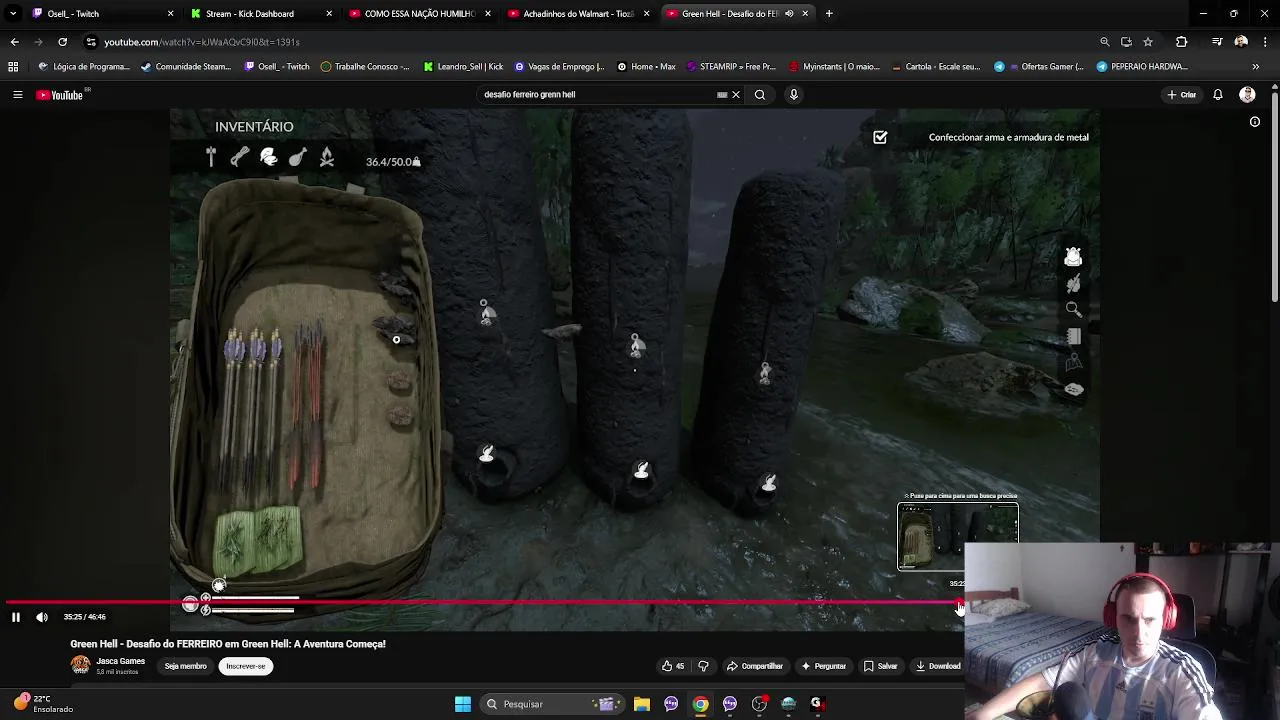
Task: Submit search with magnifier button
Action: [x=760, y=95]
